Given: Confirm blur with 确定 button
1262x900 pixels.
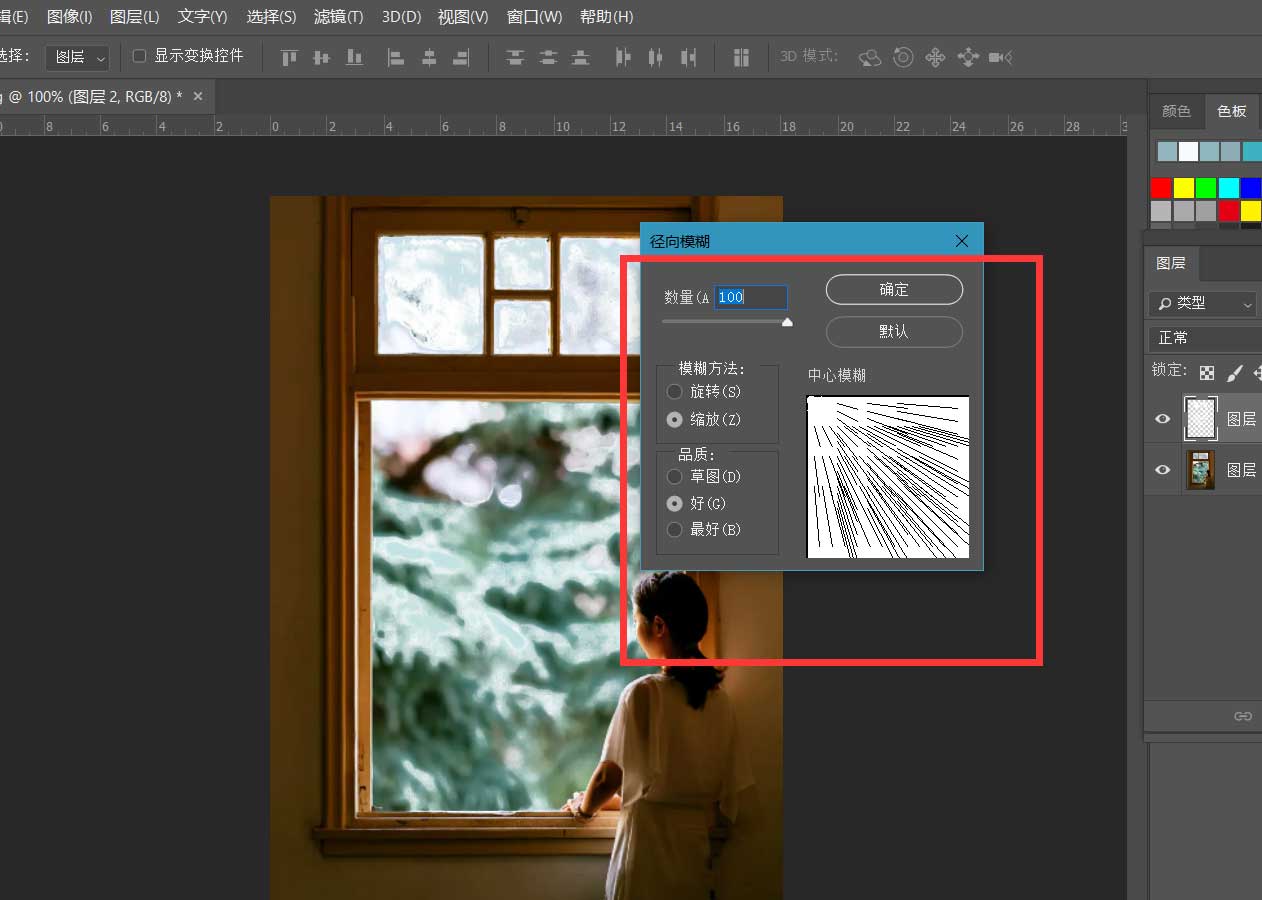Looking at the screenshot, I should (x=894, y=290).
